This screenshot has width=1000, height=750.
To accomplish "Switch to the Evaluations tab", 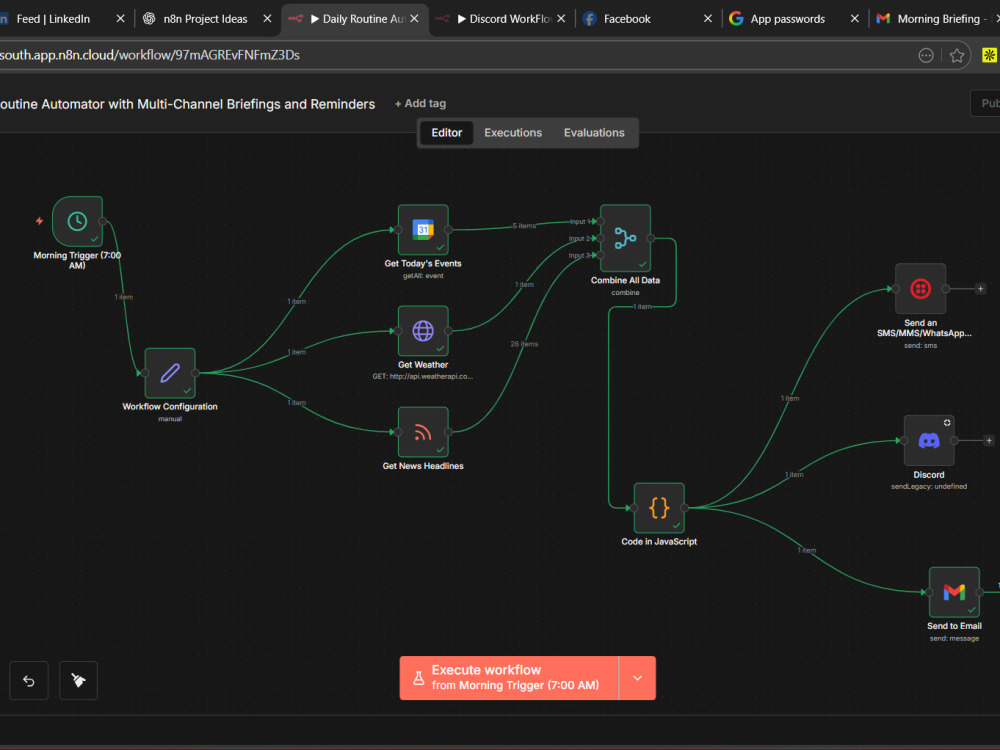I will tap(594, 133).
